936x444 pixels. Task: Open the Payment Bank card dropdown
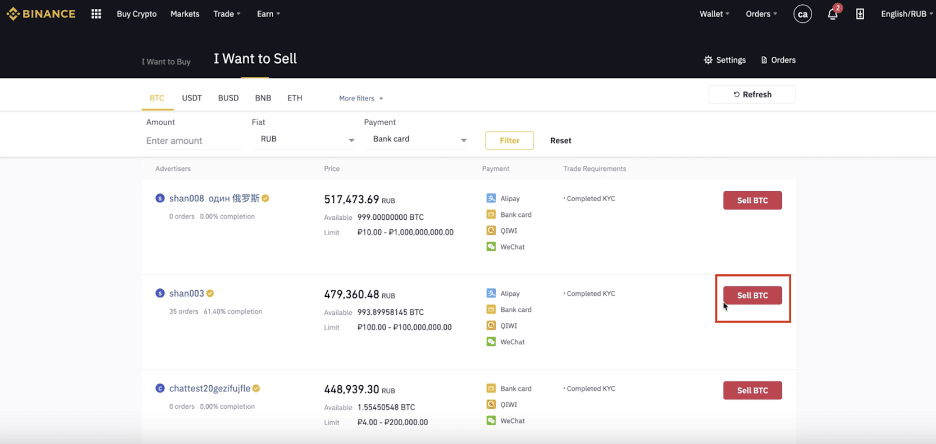416,139
